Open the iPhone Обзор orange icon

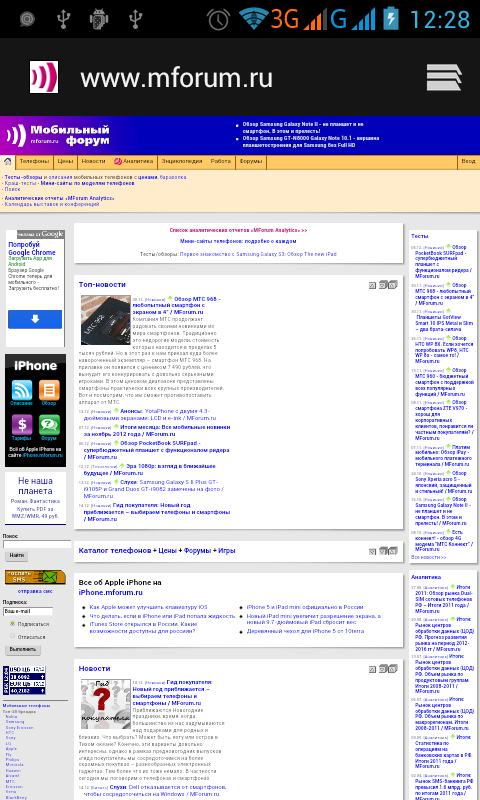(49, 390)
